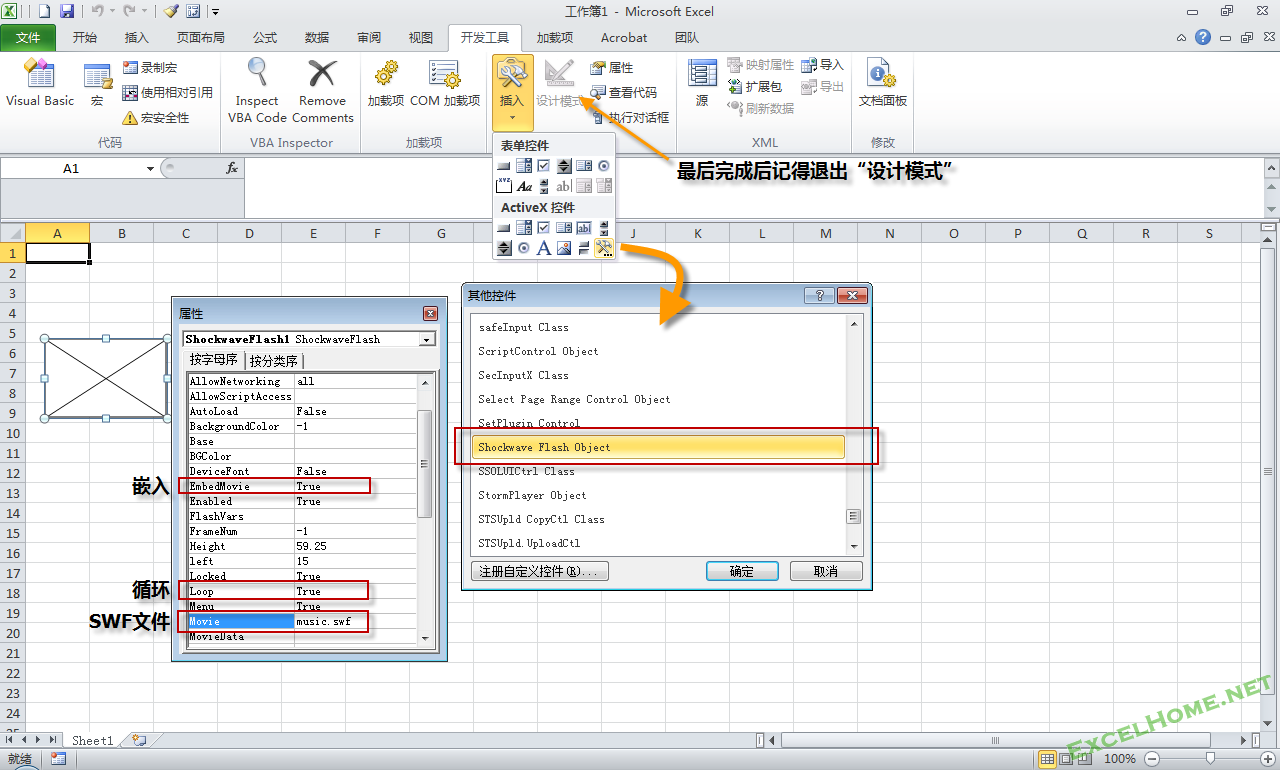Image resolution: width=1280 pixels, height=770 pixels.
Task: Adjust the zoom slider in status bar
Action: coord(1210,759)
